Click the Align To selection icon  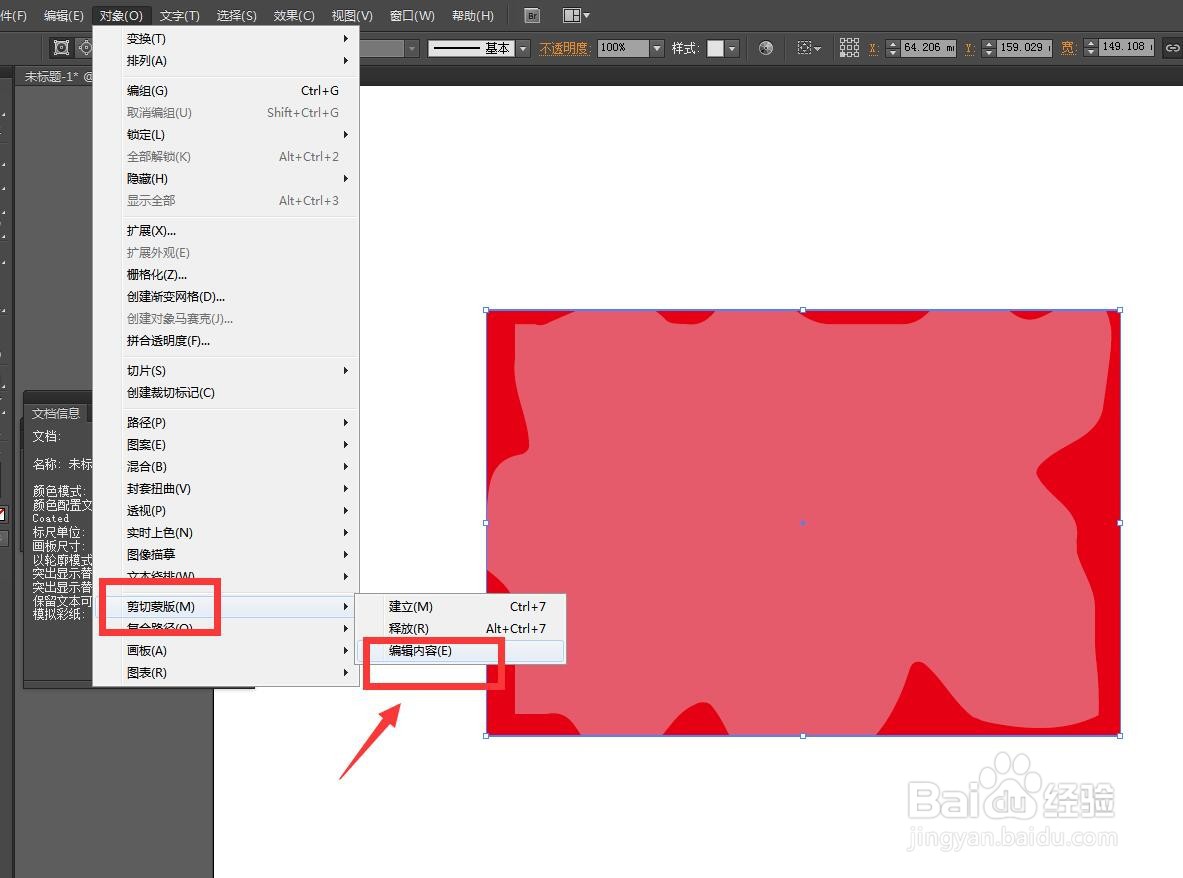(x=809, y=48)
